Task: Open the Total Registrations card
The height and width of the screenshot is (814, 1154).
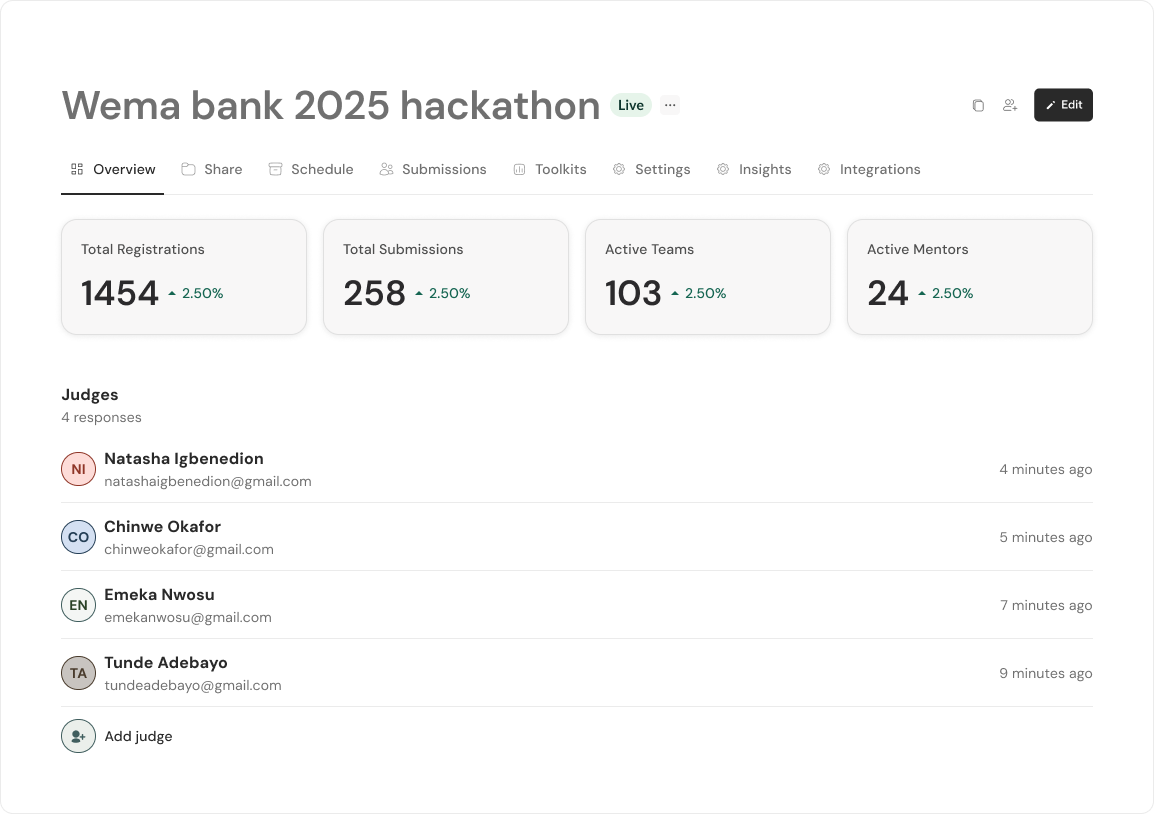Action: 184,277
